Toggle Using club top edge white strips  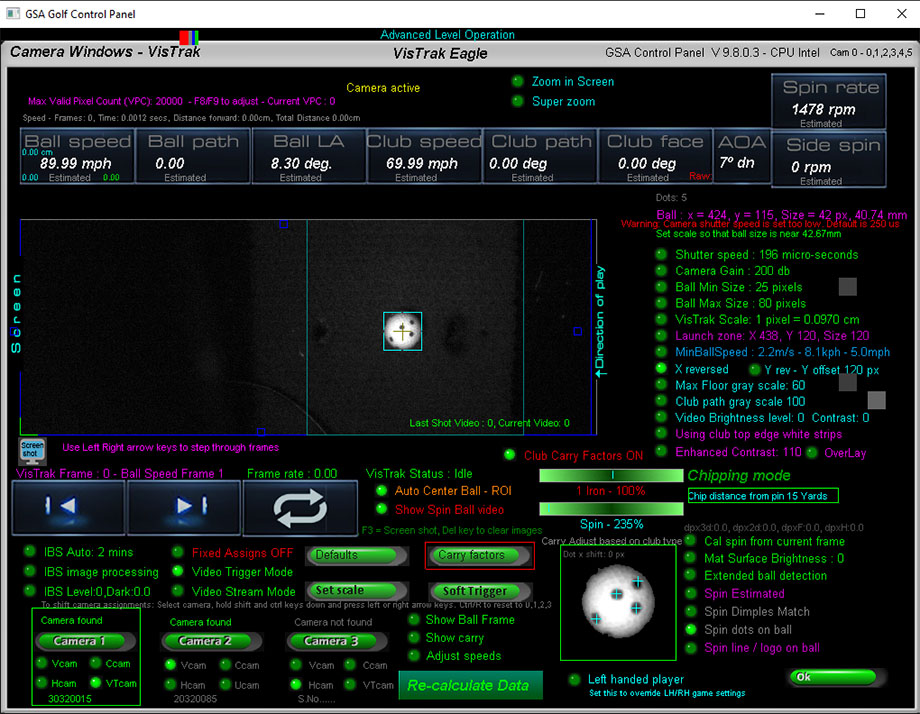coord(661,434)
